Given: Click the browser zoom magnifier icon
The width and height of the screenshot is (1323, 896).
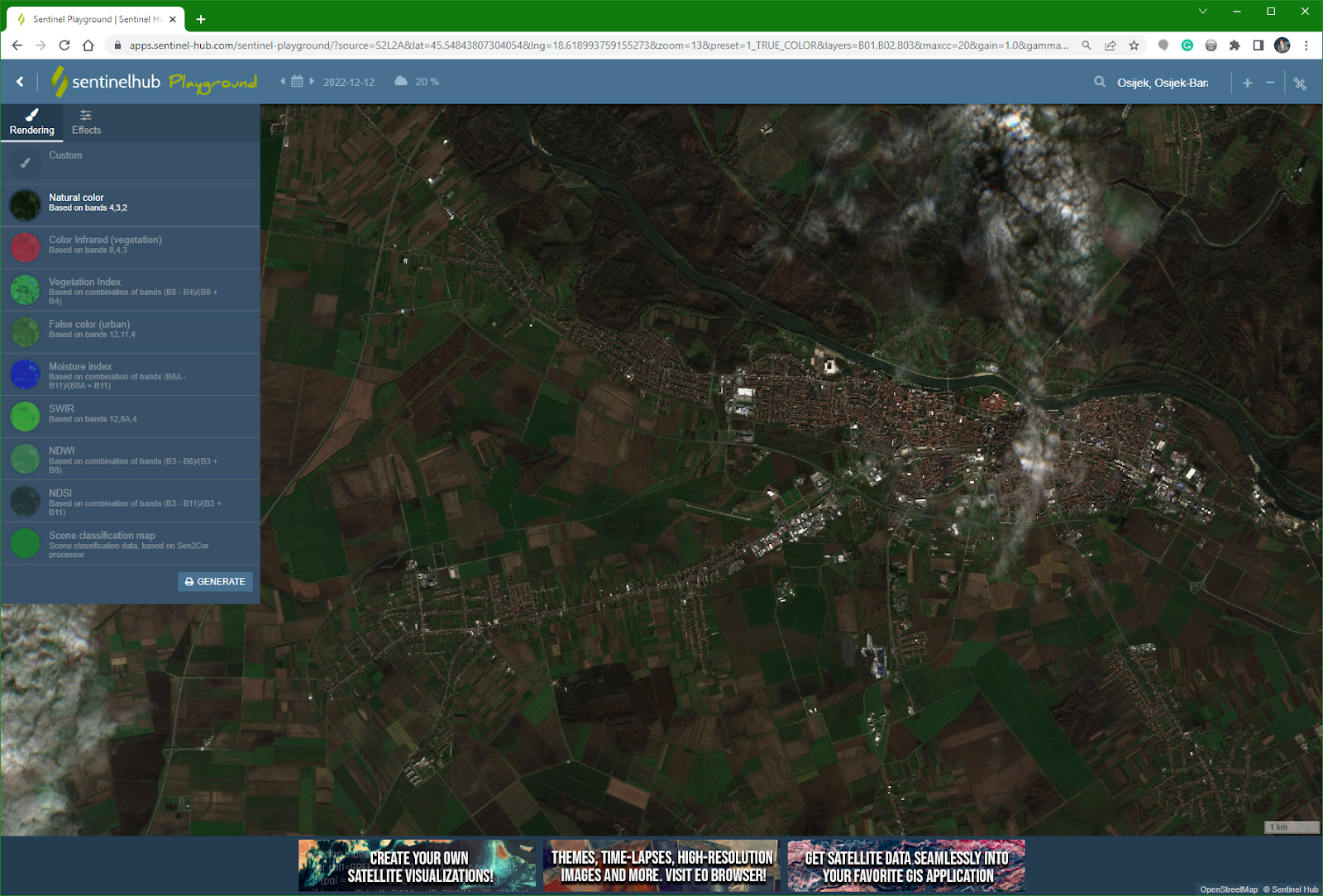Looking at the screenshot, I should click(1087, 45).
